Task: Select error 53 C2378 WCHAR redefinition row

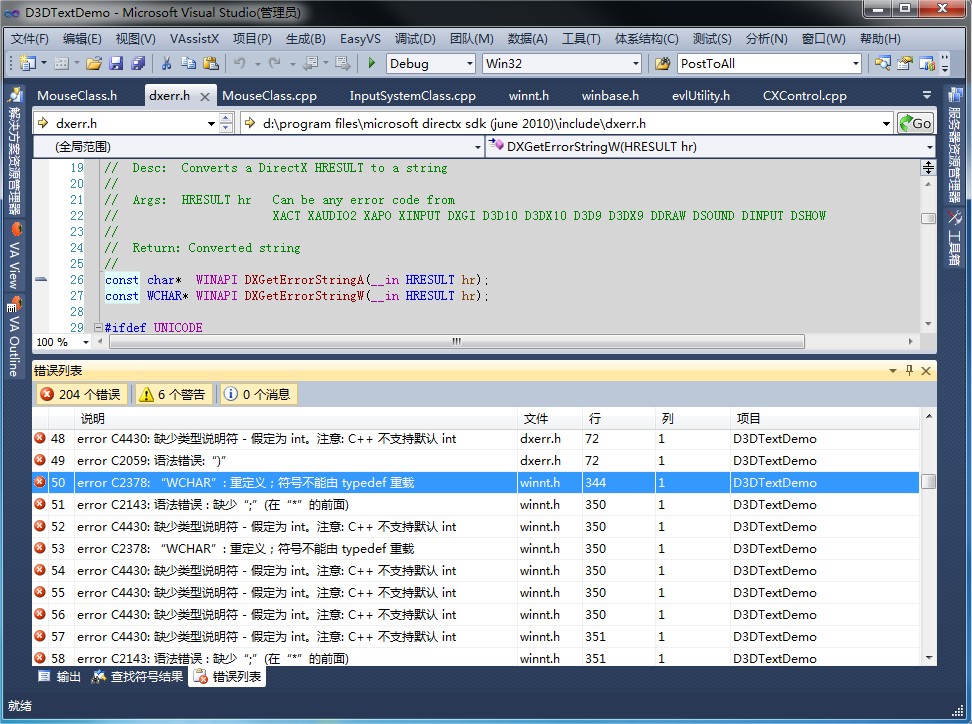Action: tap(475, 549)
